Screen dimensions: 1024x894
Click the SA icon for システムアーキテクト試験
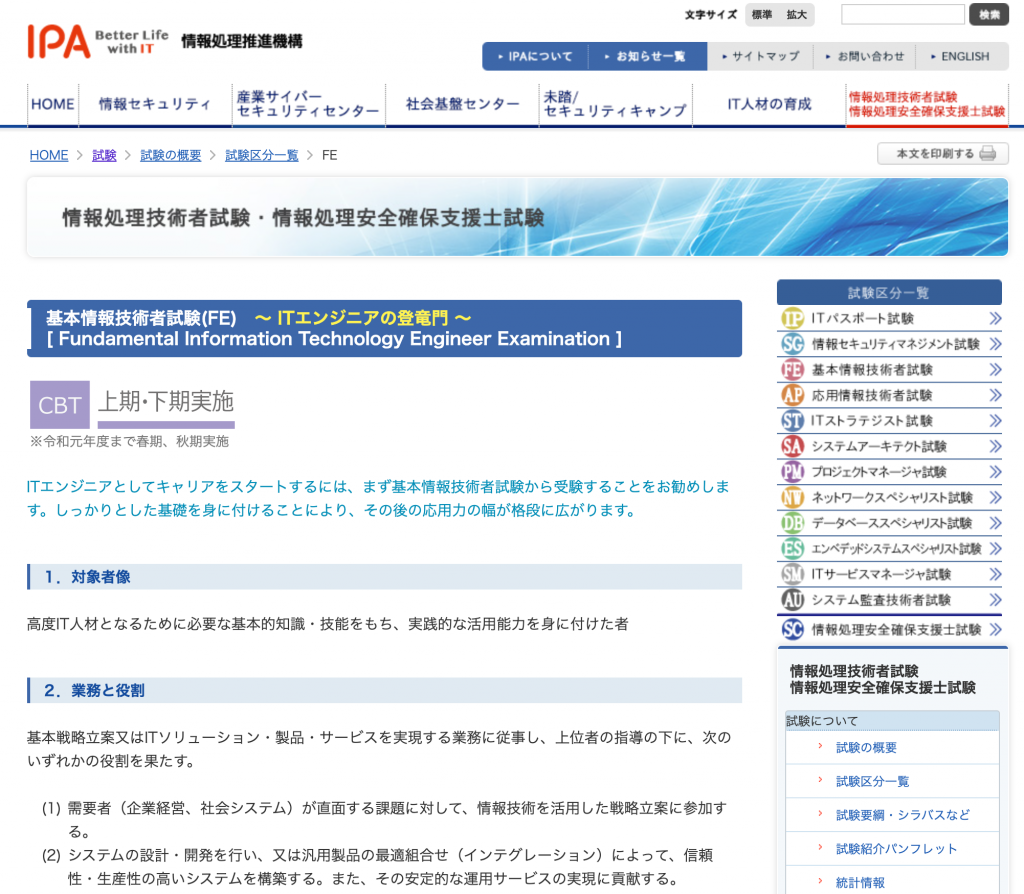tap(792, 446)
